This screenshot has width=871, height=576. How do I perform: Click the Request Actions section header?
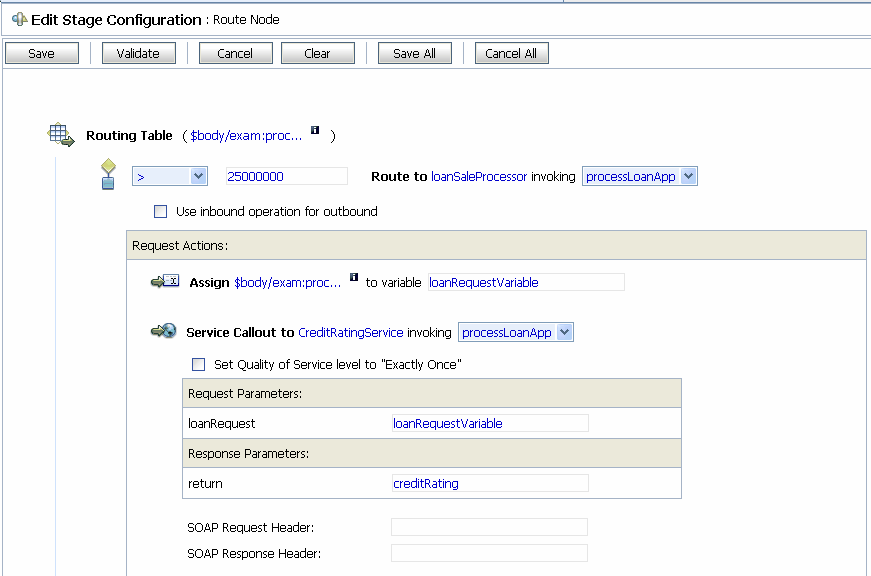click(x=496, y=246)
